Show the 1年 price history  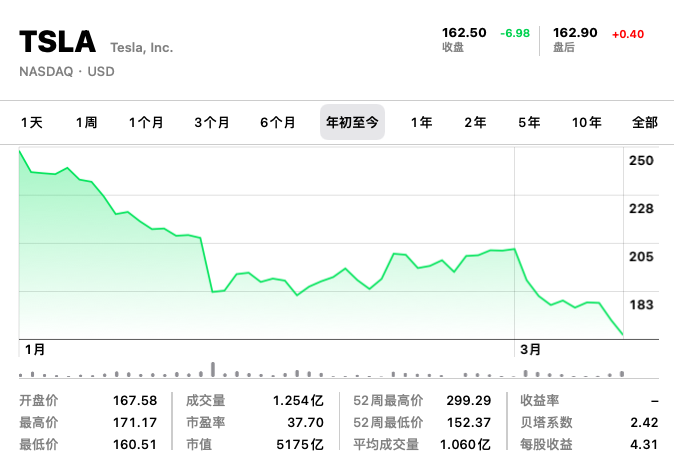point(421,123)
